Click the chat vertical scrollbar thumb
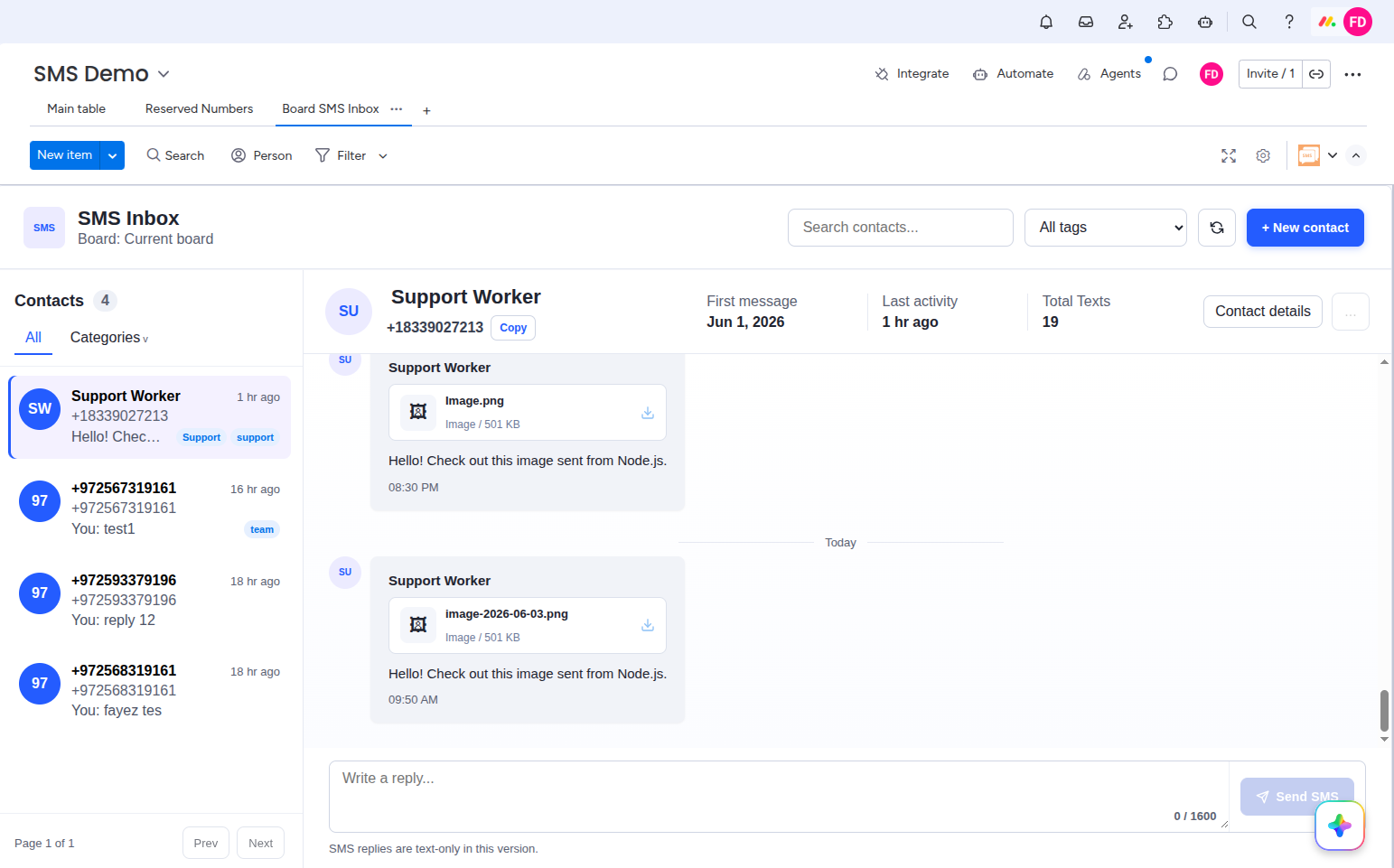The height and width of the screenshot is (868, 1394). point(1384,711)
